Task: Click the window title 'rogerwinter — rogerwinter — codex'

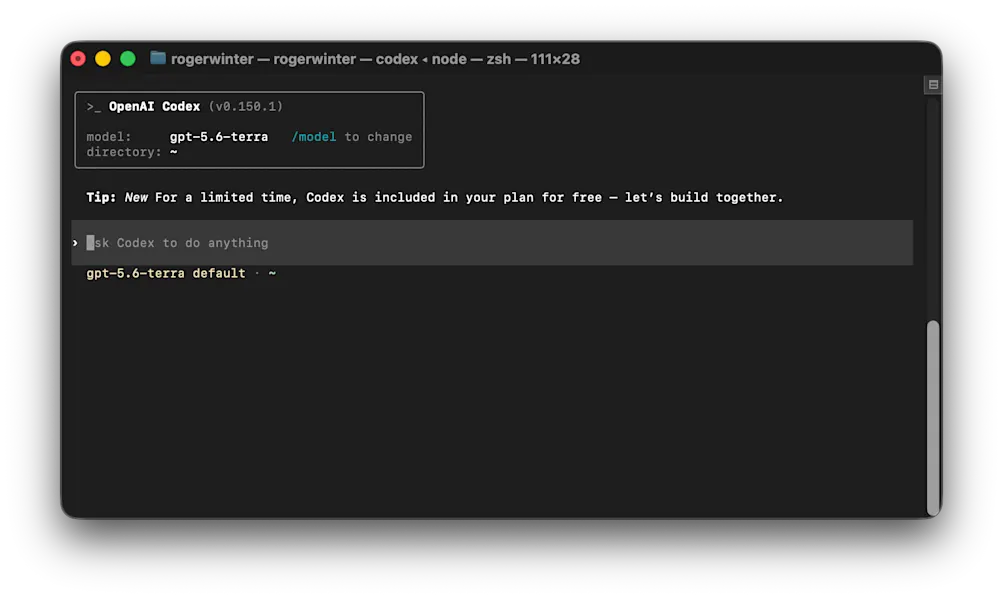Action: click(x=294, y=59)
